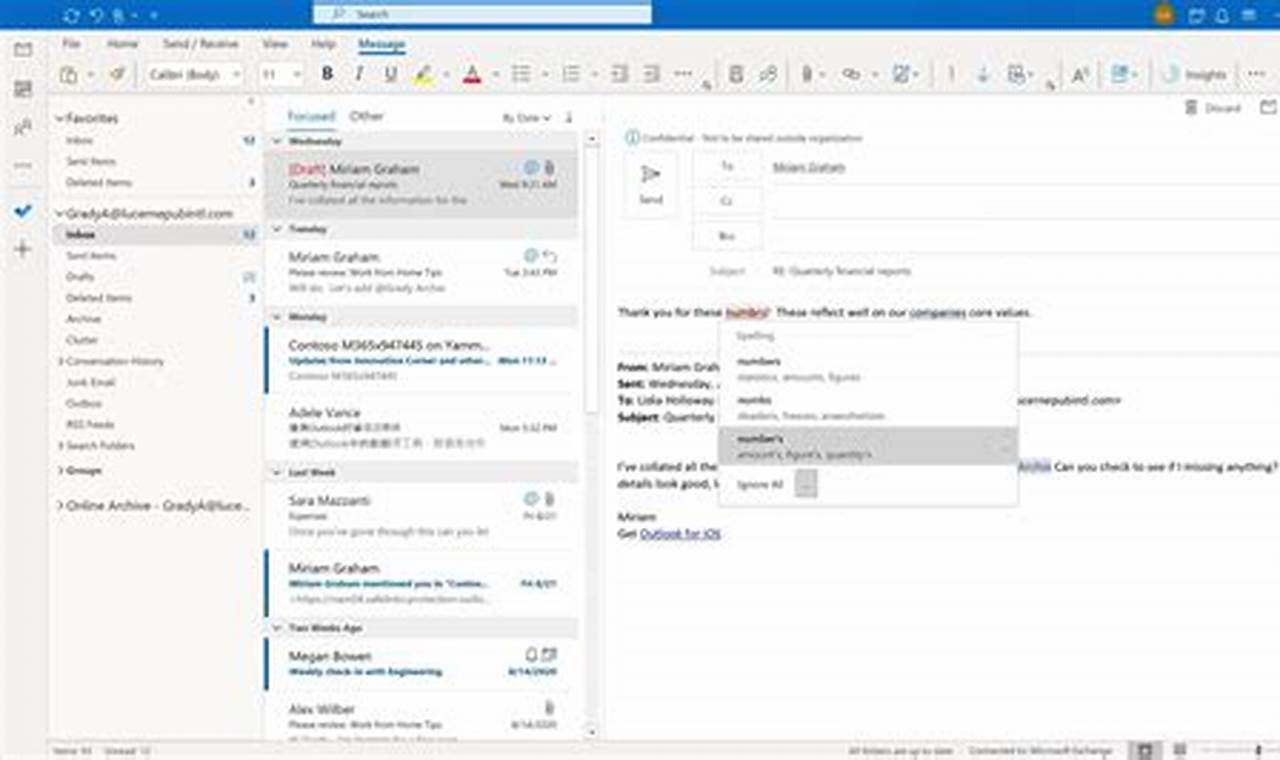Decrease the paragraph indent
This screenshot has width=1280, height=760.
(x=620, y=75)
